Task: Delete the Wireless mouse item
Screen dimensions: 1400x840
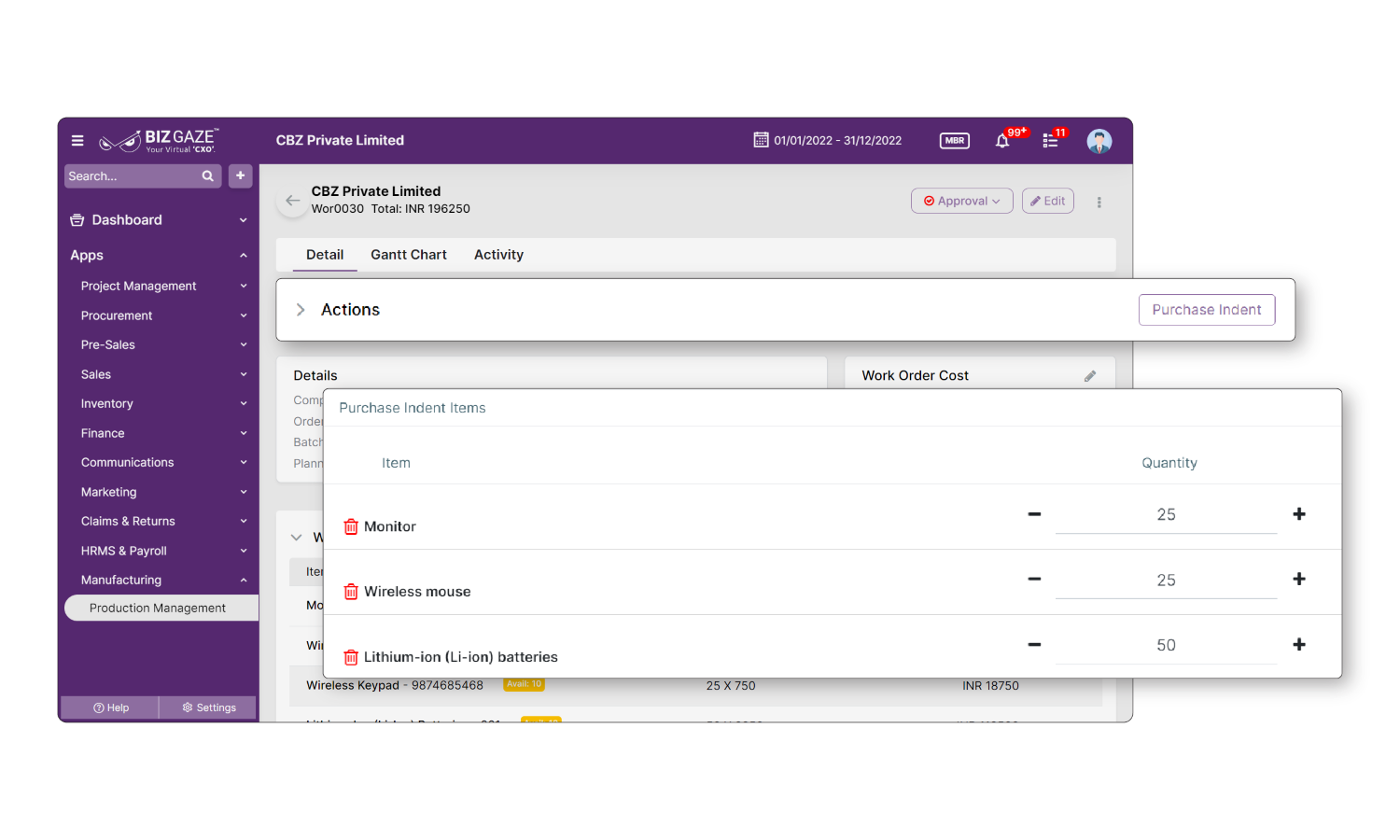Action: pos(351,592)
